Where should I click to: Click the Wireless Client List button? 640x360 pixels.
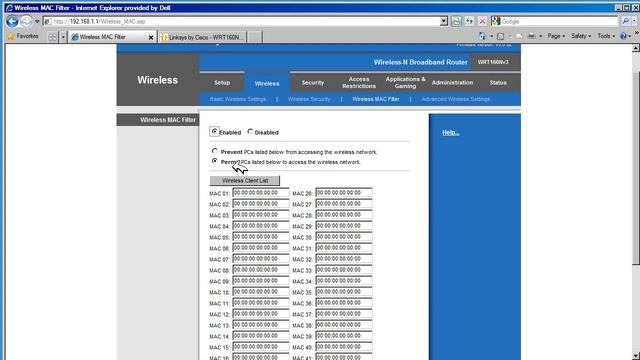pos(245,180)
